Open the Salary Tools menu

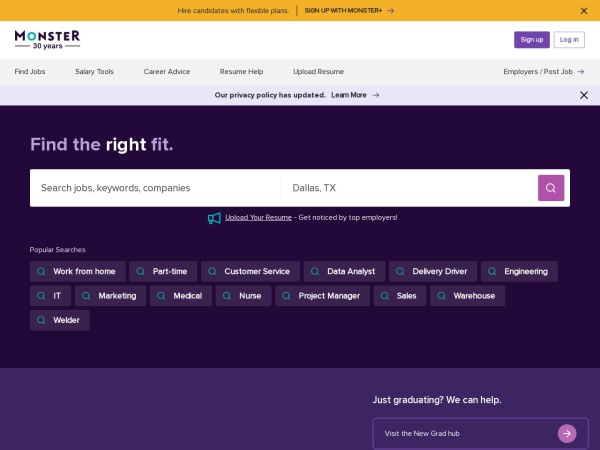(95, 72)
